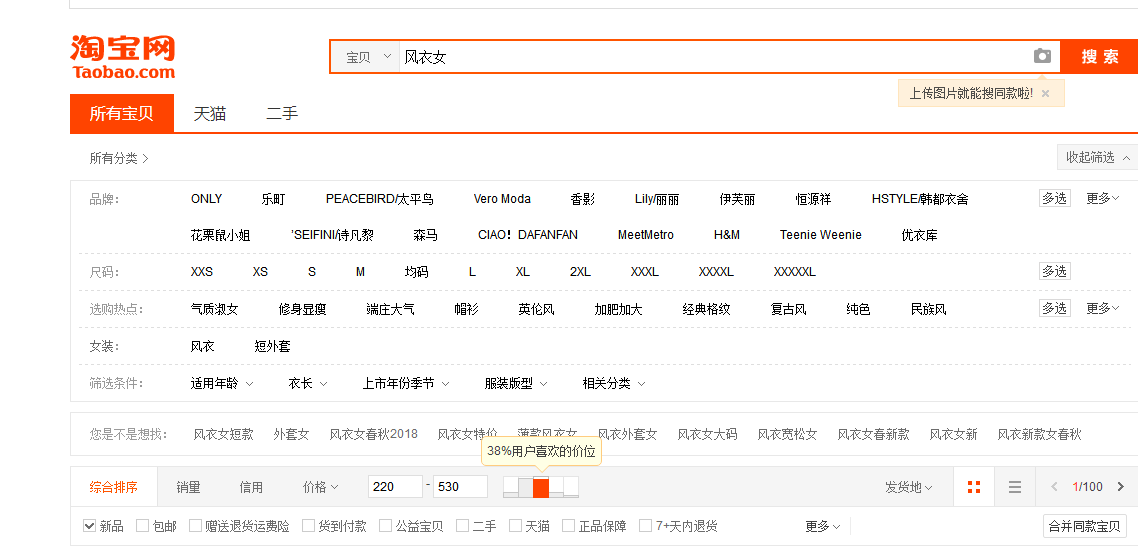Uncheck the 新品 checkbox
The image size is (1138, 558).
(x=90, y=526)
